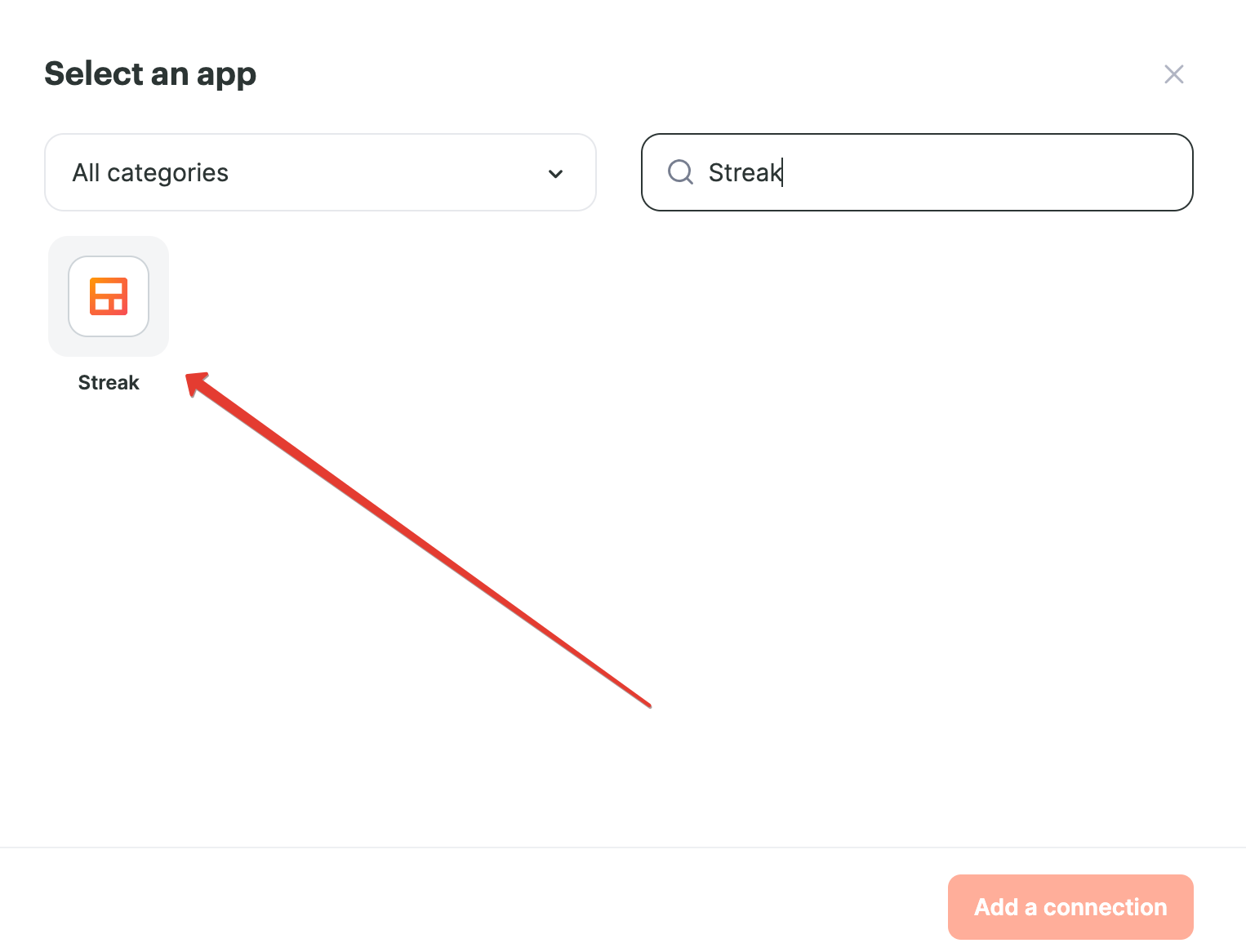This screenshot has width=1246, height=952.
Task: Focus the app search field
Action: 917,172
